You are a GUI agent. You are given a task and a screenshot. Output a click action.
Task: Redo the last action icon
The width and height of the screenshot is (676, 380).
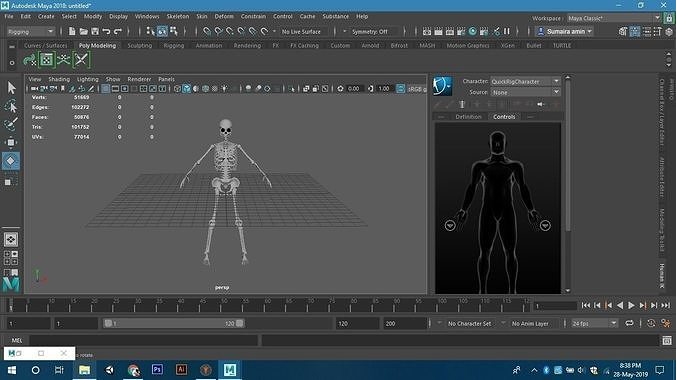click(118, 31)
